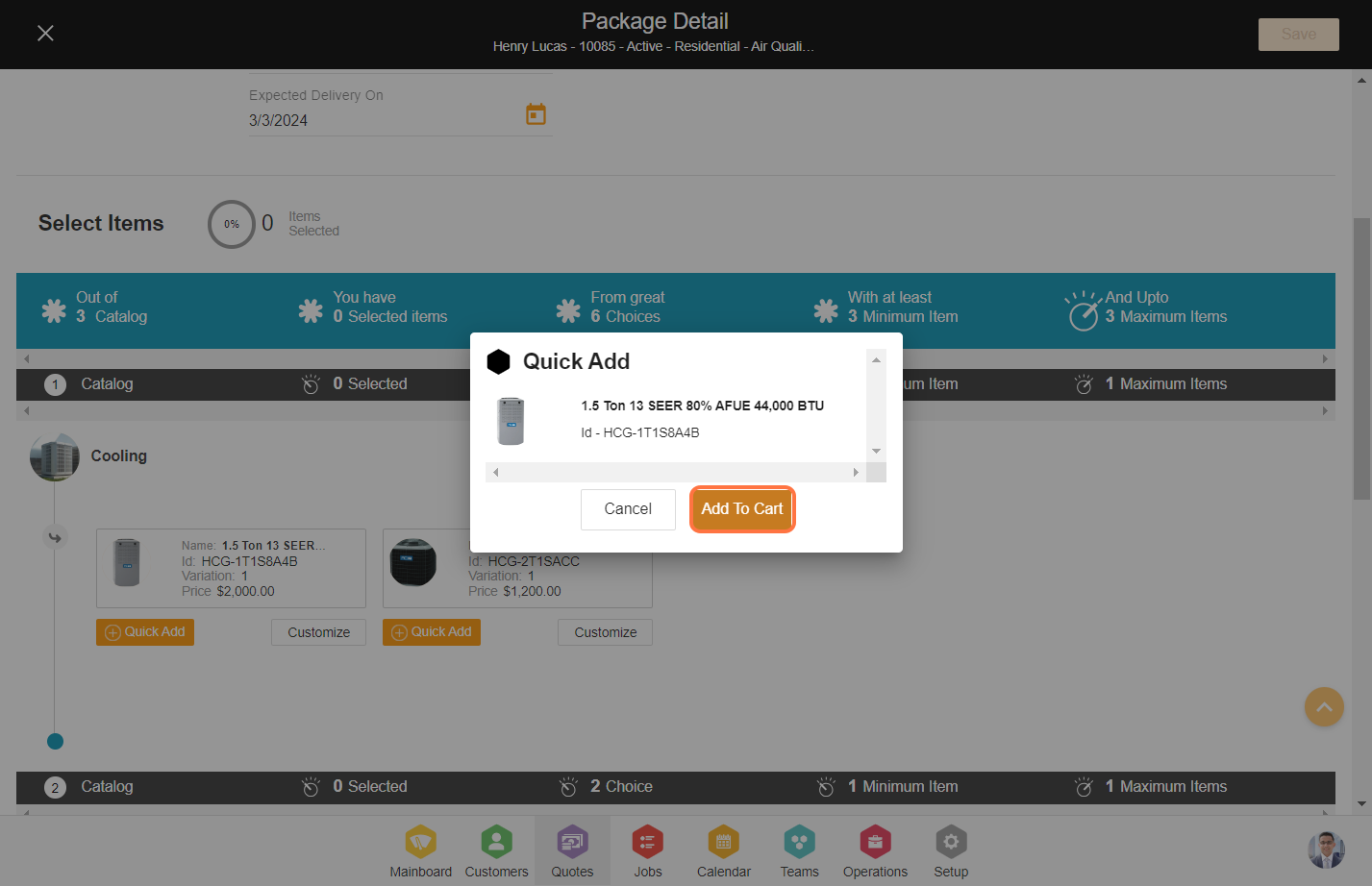
Task: Customize the HCG-1T1S8A4B item
Action: click(318, 632)
